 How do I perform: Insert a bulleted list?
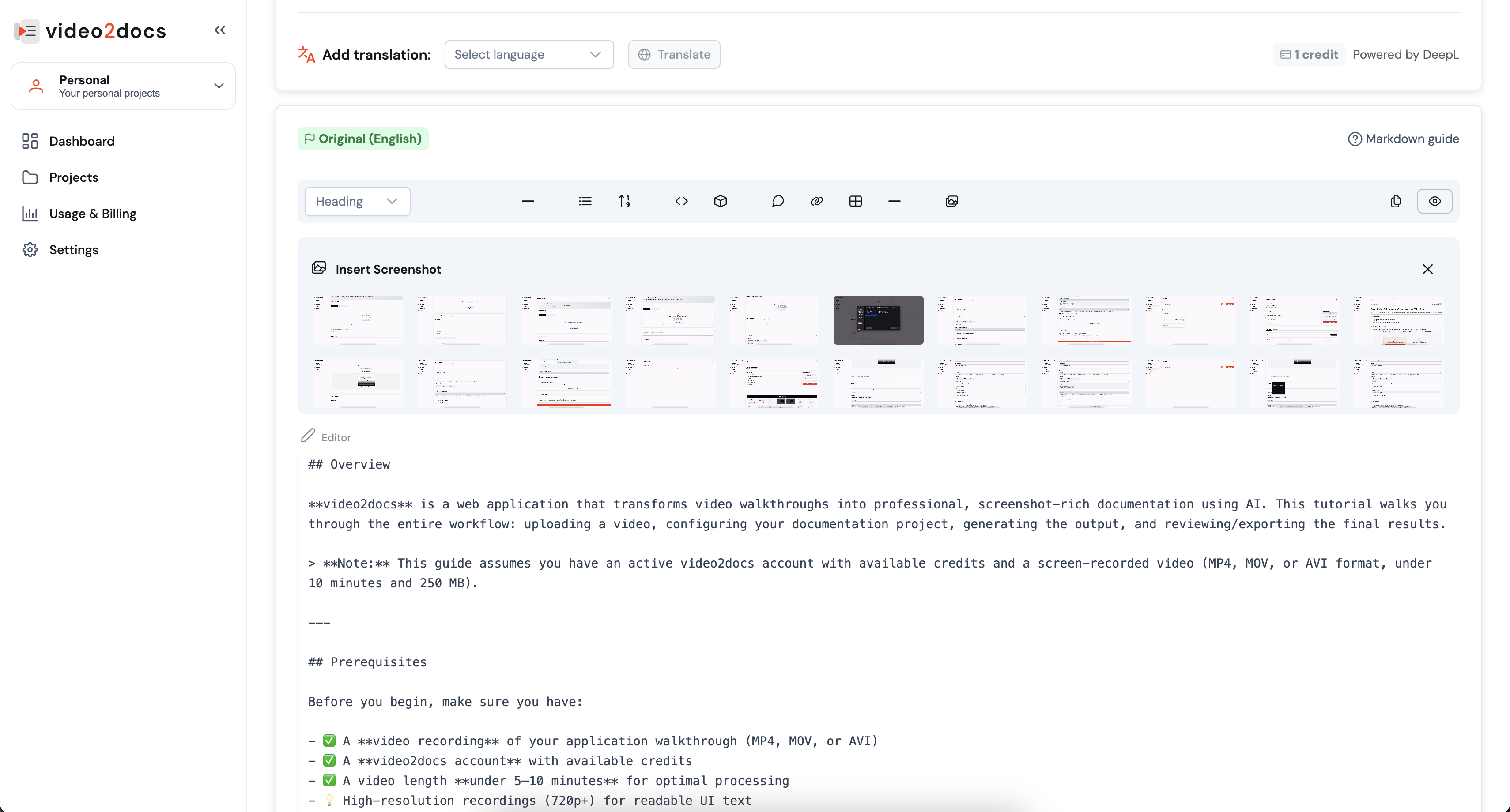[x=585, y=202]
